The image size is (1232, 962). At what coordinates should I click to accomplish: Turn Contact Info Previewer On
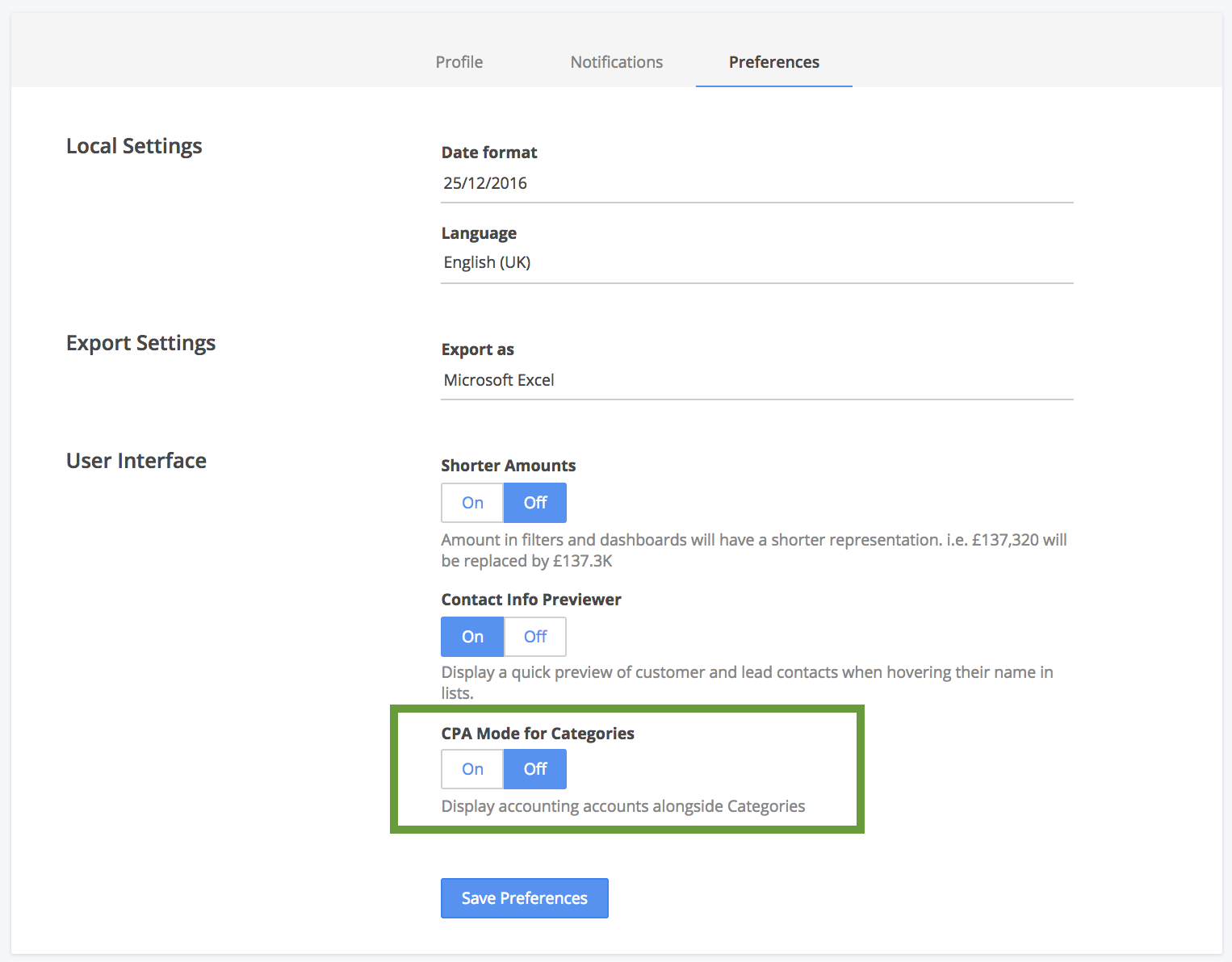pyautogui.click(x=472, y=637)
